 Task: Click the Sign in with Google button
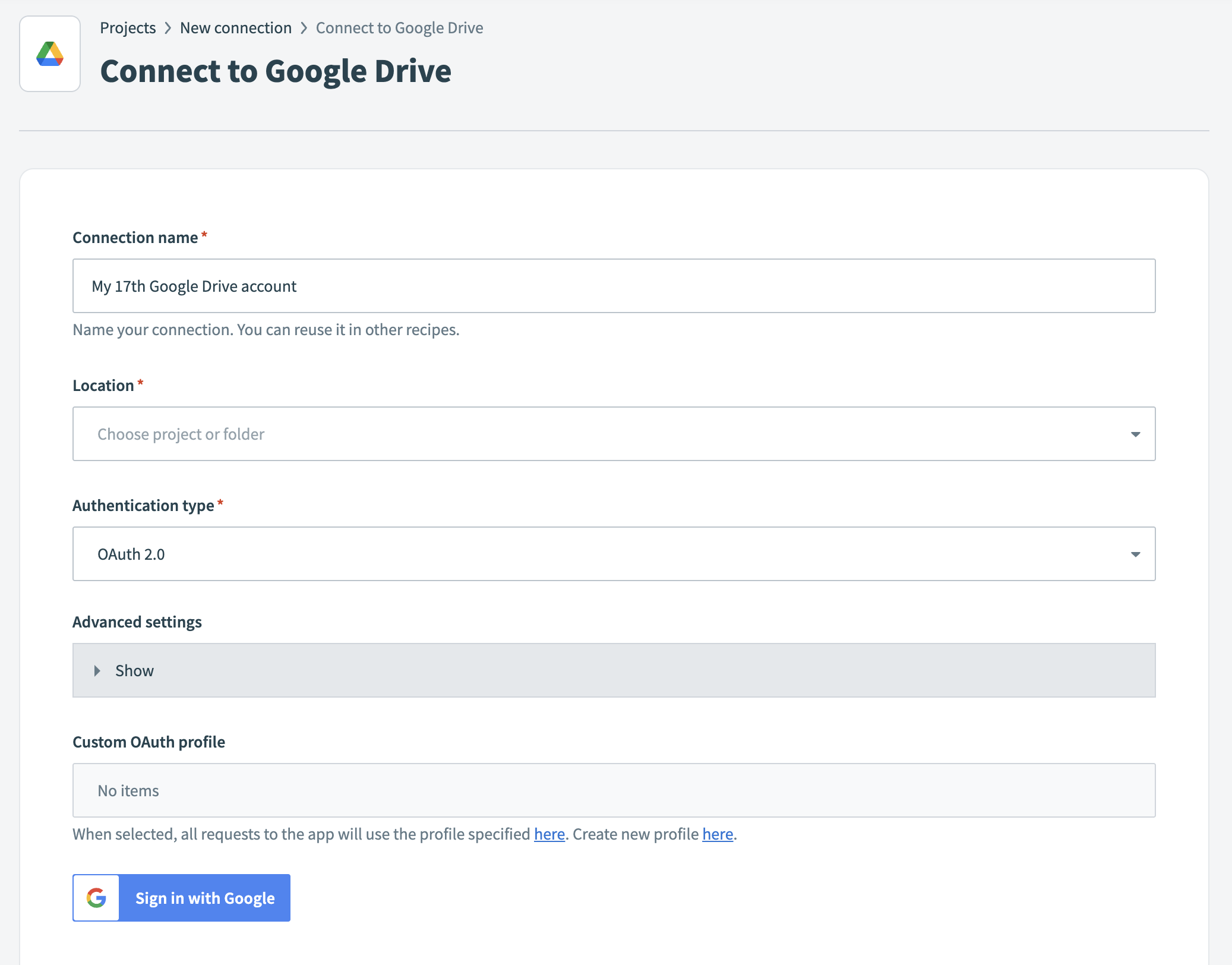(205, 898)
